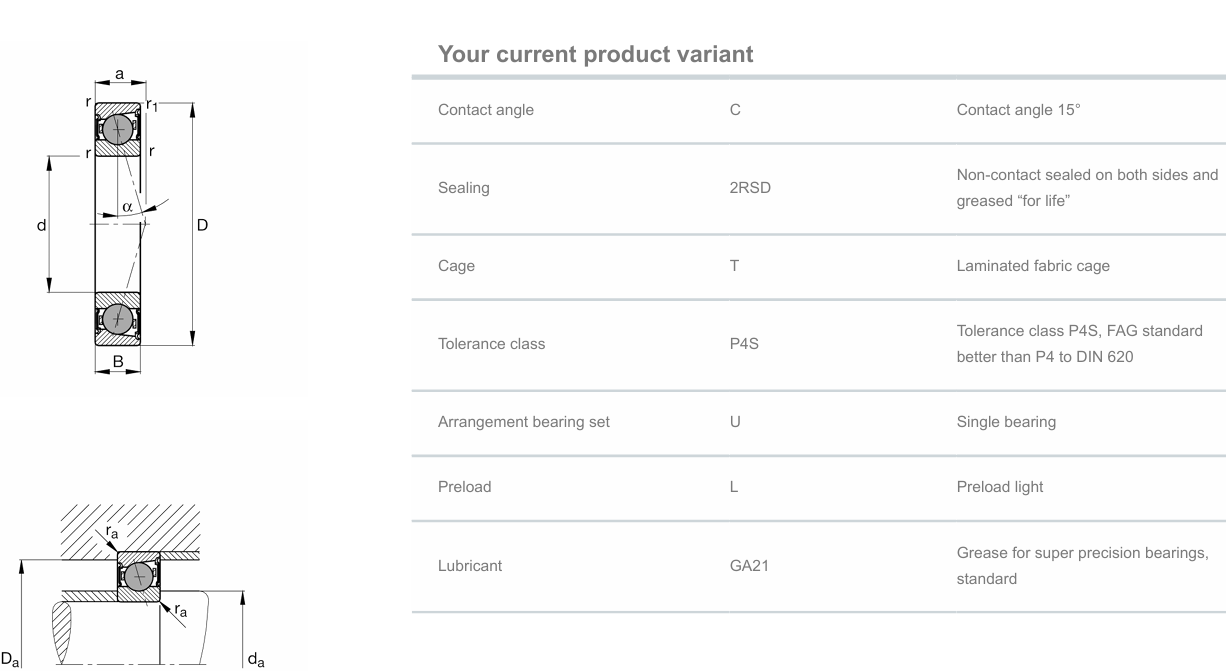Click the contact angle code C

[x=735, y=110]
